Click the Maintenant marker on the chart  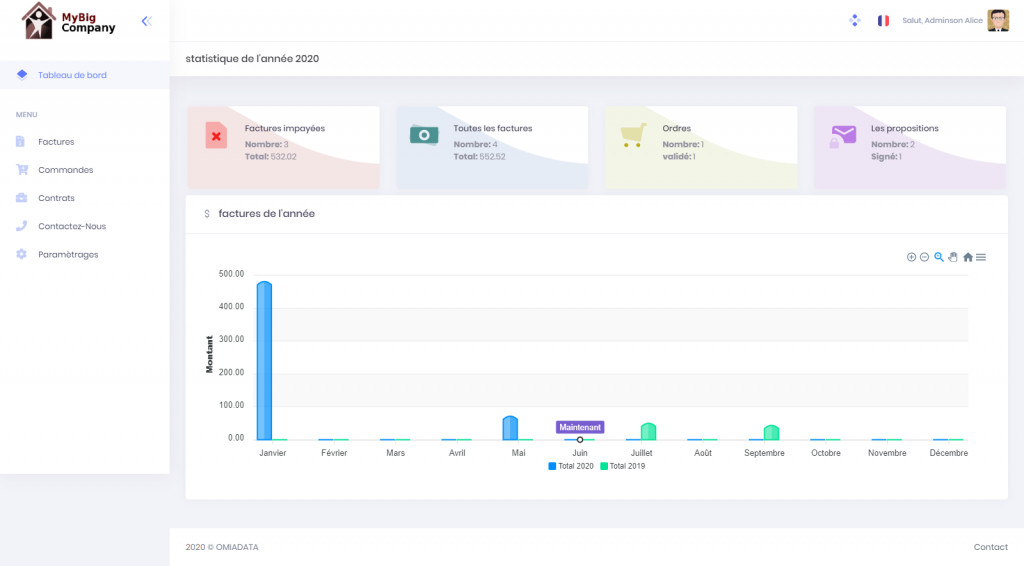point(580,439)
